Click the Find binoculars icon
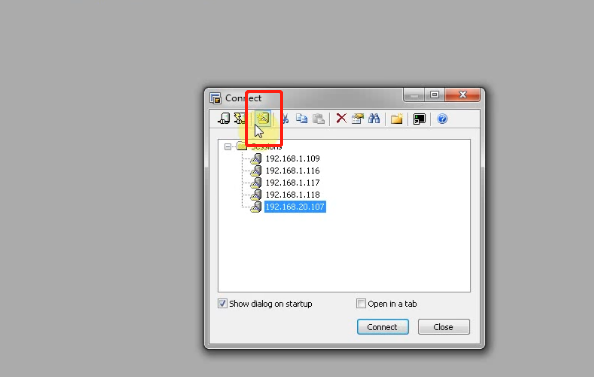This screenshot has height=377, width=594. pyautogui.click(x=374, y=119)
